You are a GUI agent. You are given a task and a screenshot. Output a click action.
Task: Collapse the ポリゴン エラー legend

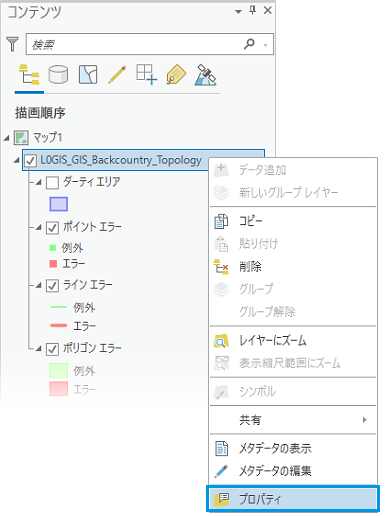[x=39, y=349]
